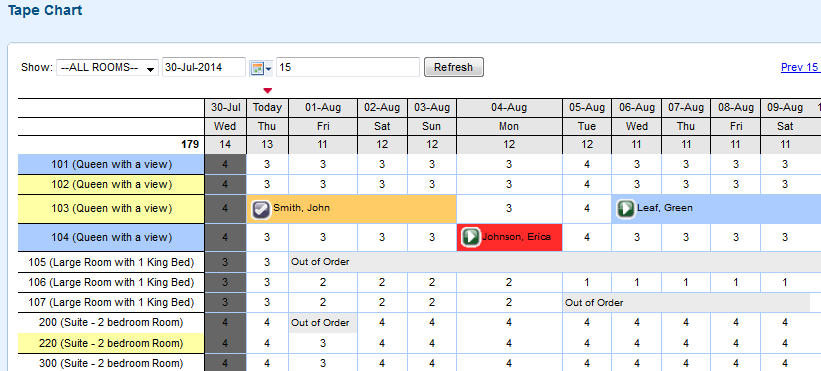This screenshot has height=371, width=821.
Task: Click the 03-Aug column header
Action: point(432,108)
